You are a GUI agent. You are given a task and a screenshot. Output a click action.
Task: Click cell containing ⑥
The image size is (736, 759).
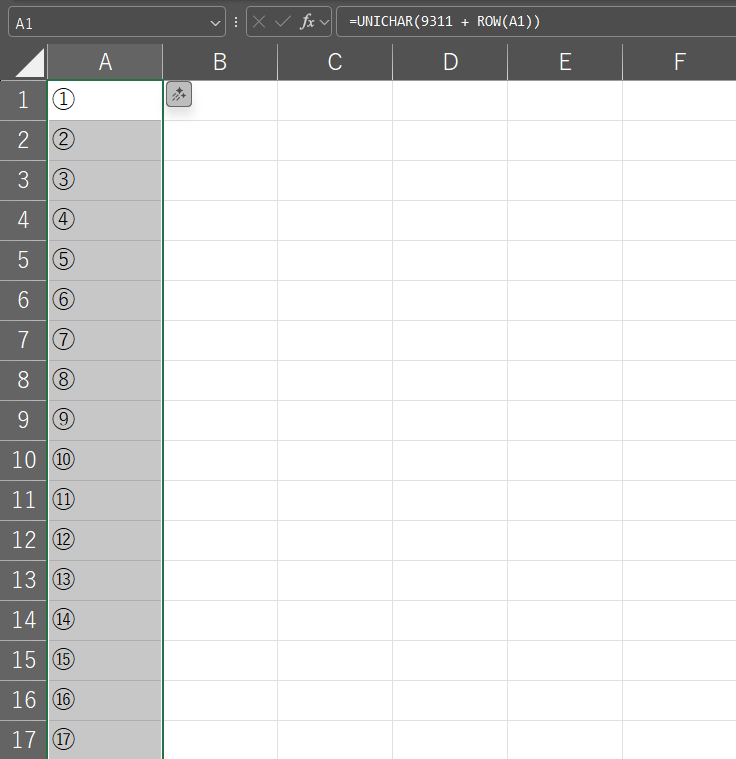[x=105, y=300]
